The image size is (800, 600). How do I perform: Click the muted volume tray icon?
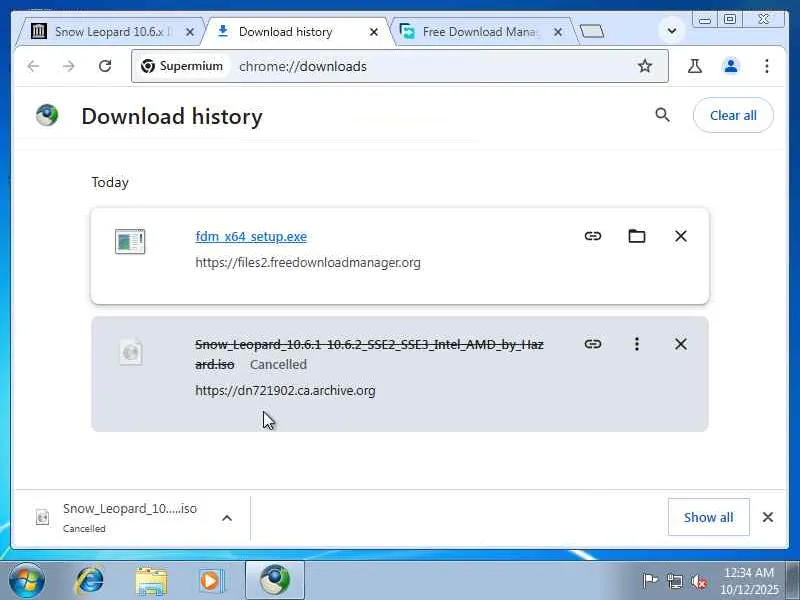699,581
